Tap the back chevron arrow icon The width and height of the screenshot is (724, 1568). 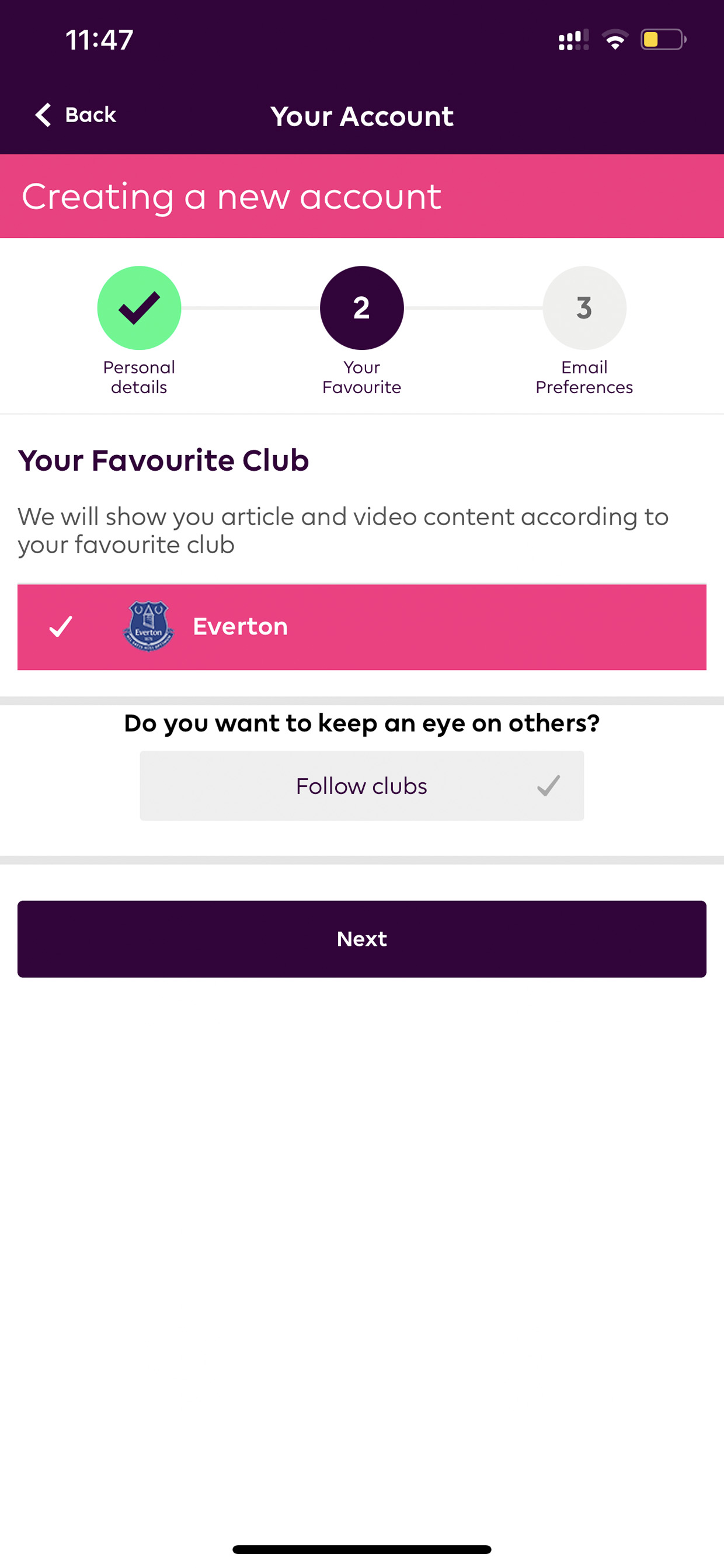pyautogui.click(x=43, y=115)
